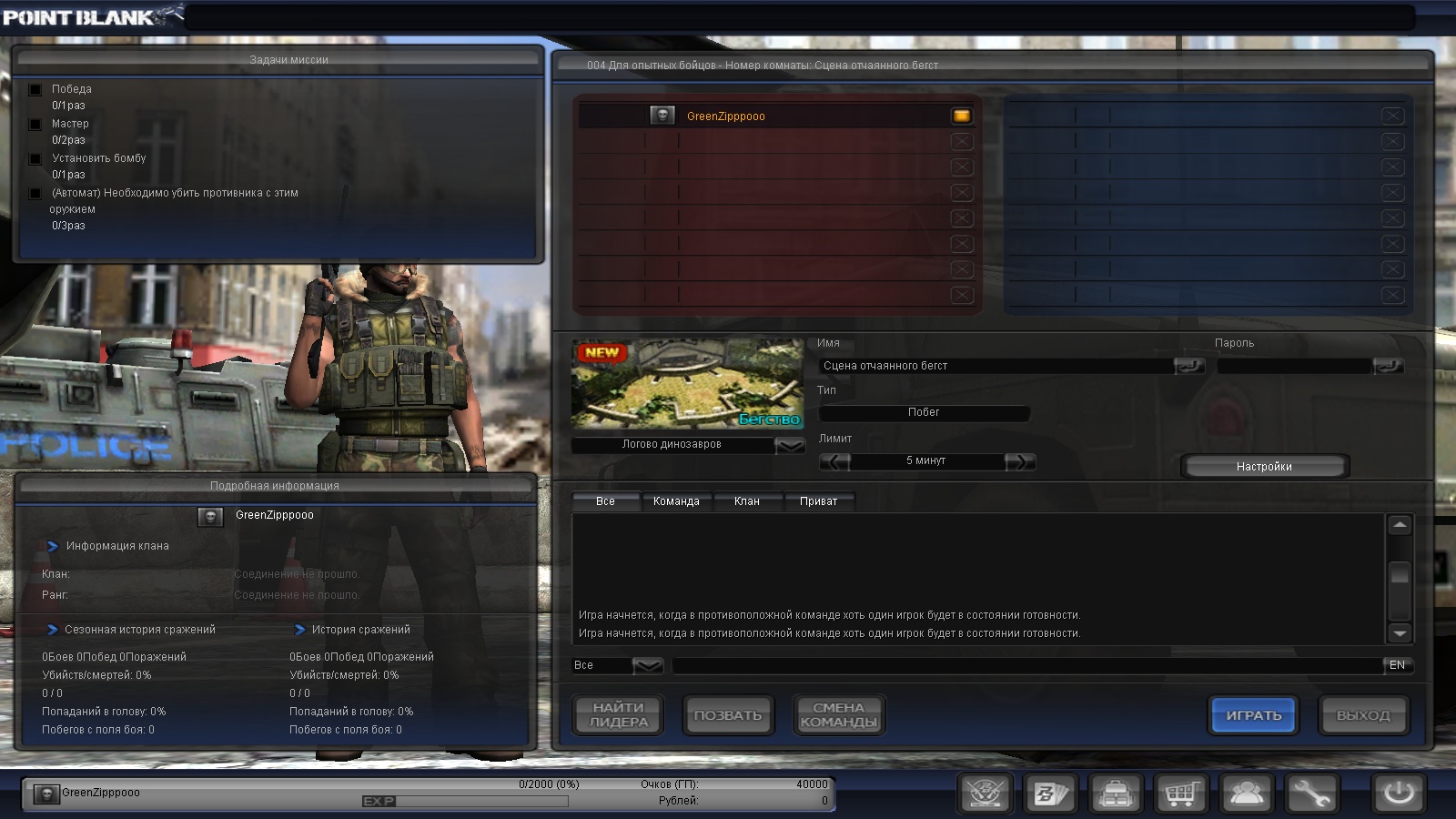Viewport: 1456px width, 819px height.
Task: Close the last red team slot
Action: pyautogui.click(x=962, y=295)
